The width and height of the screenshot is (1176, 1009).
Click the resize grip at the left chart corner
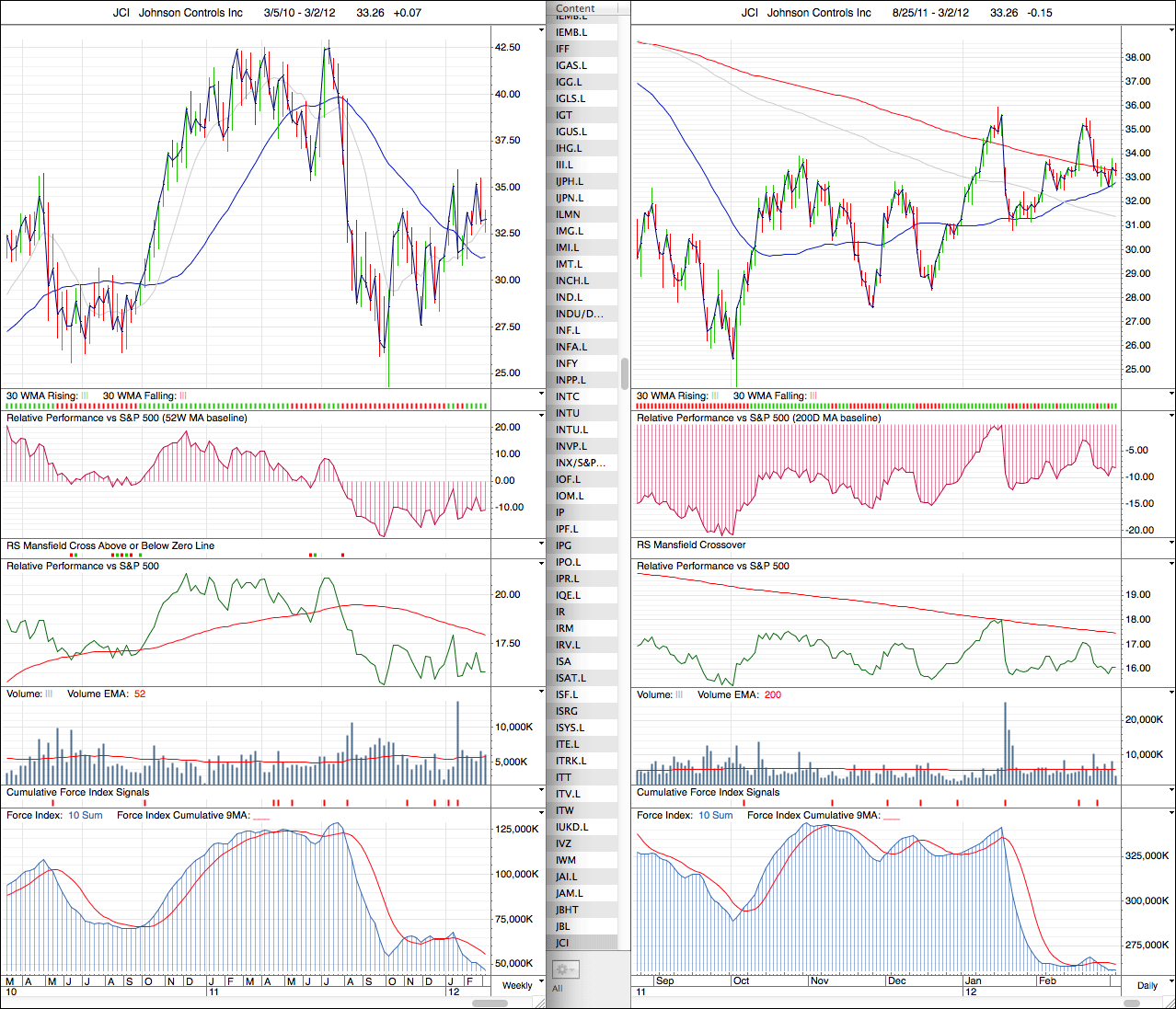click(542, 1003)
